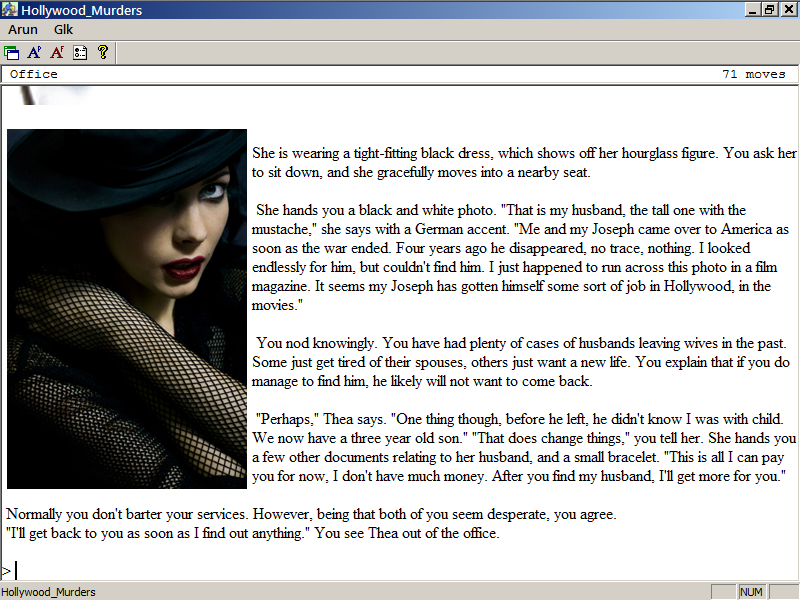Click the 'Office' location in status line
The height and width of the screenshot is (600, 800).
pyautogui.click(x=34, y=74)
